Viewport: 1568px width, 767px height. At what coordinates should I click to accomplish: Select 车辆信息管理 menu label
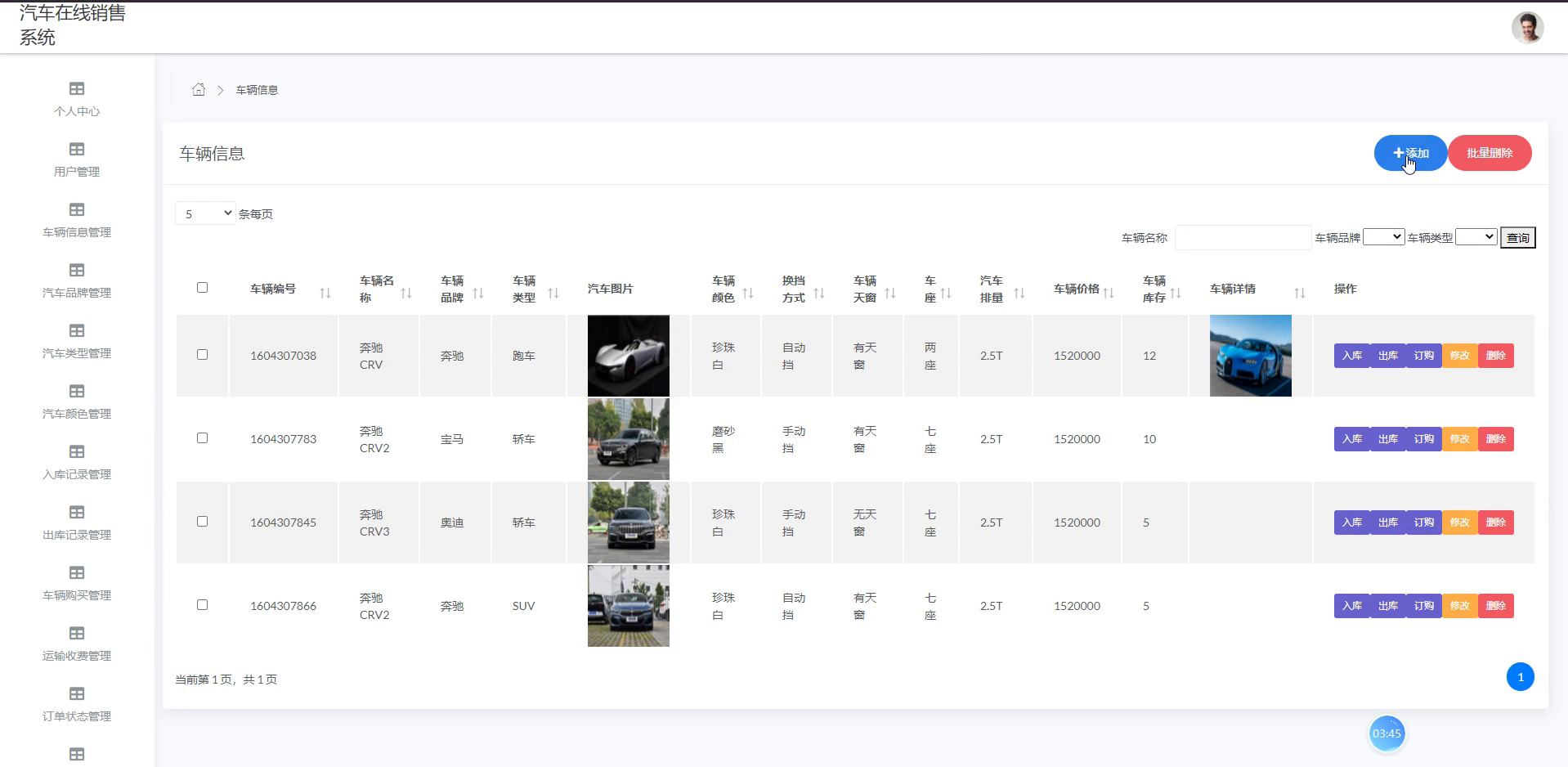(x=77, y=232)
